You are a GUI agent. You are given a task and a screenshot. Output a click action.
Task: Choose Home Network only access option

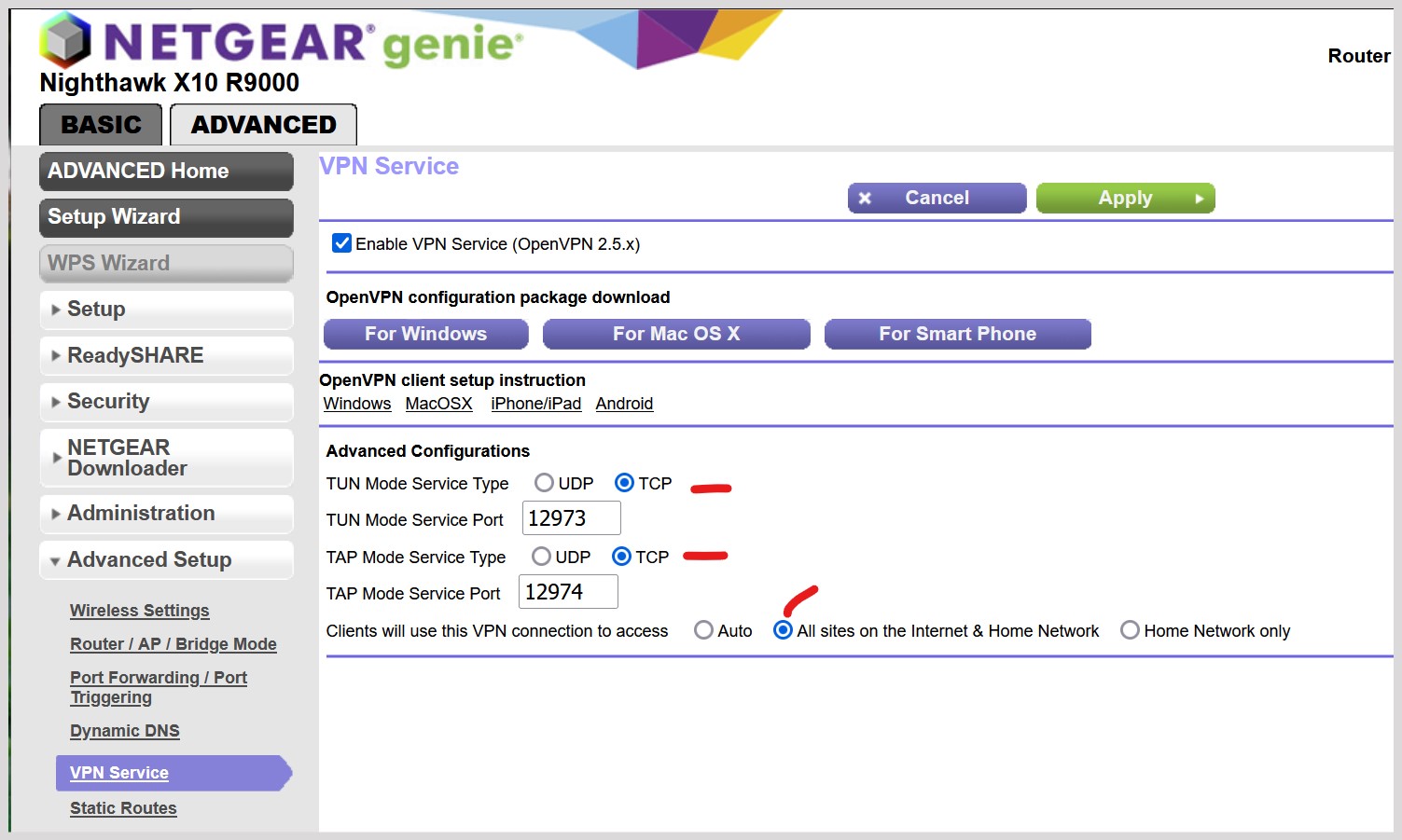1130,630
